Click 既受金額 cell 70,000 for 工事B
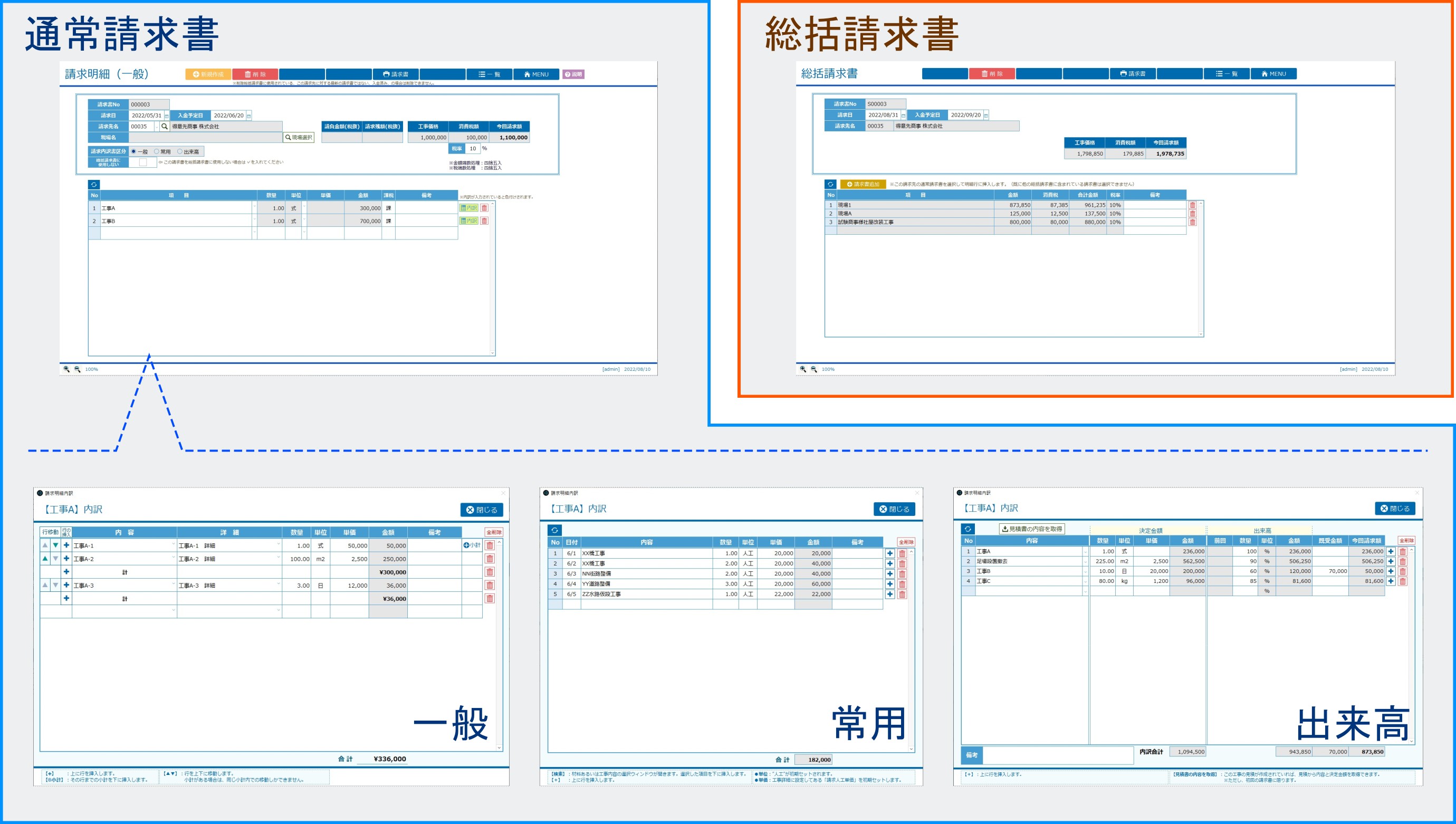This screenshot has height=824, width=1456. point(1330,571)
